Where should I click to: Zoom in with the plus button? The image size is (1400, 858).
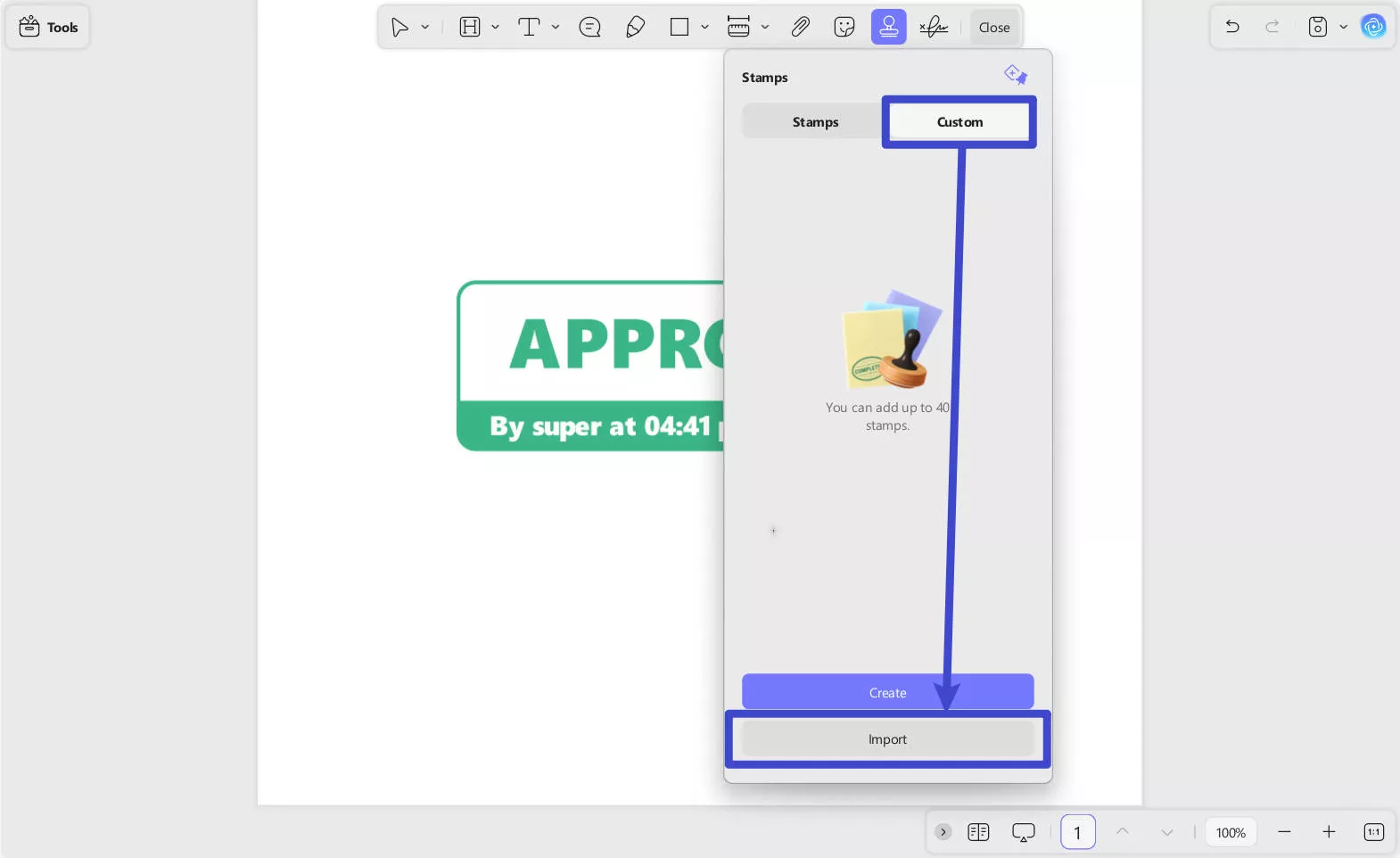pos(1329,832)
